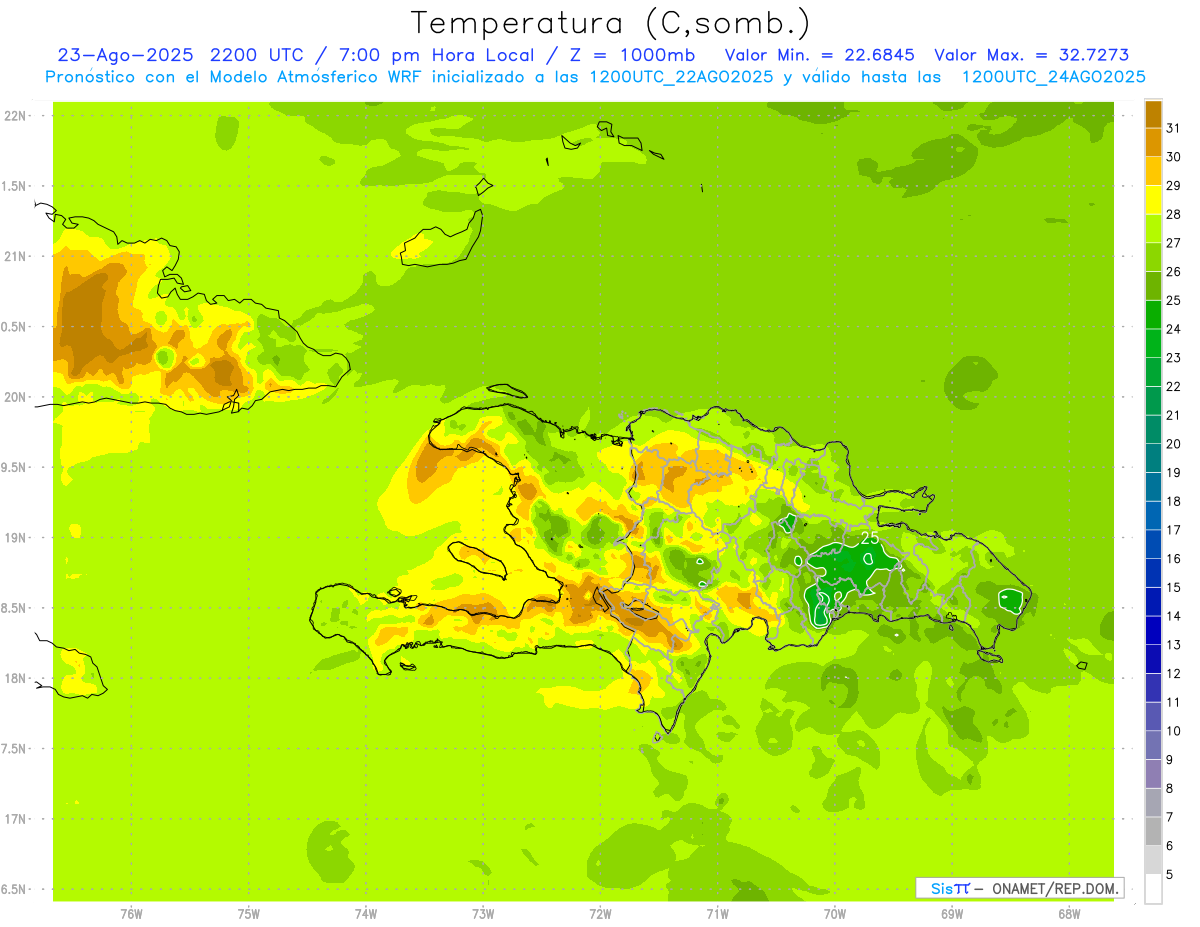This screenshot has width=1200, height=927.
Task: Click the "1200UTC_22AGO2025" initialization time
Action: [680, 77]
